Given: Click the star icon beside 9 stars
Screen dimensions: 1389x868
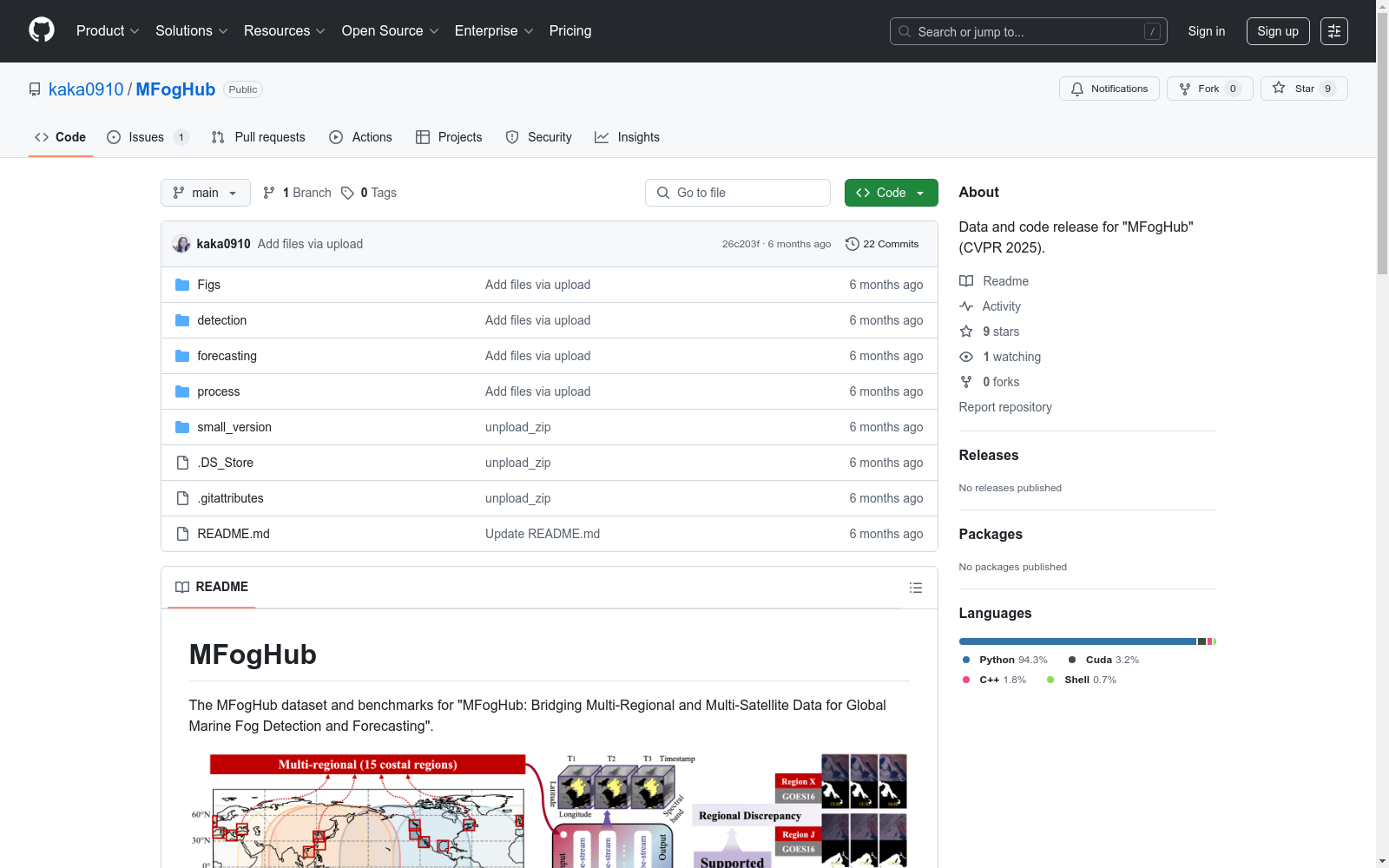Looking at the screenshot, I should click(966, 332).
